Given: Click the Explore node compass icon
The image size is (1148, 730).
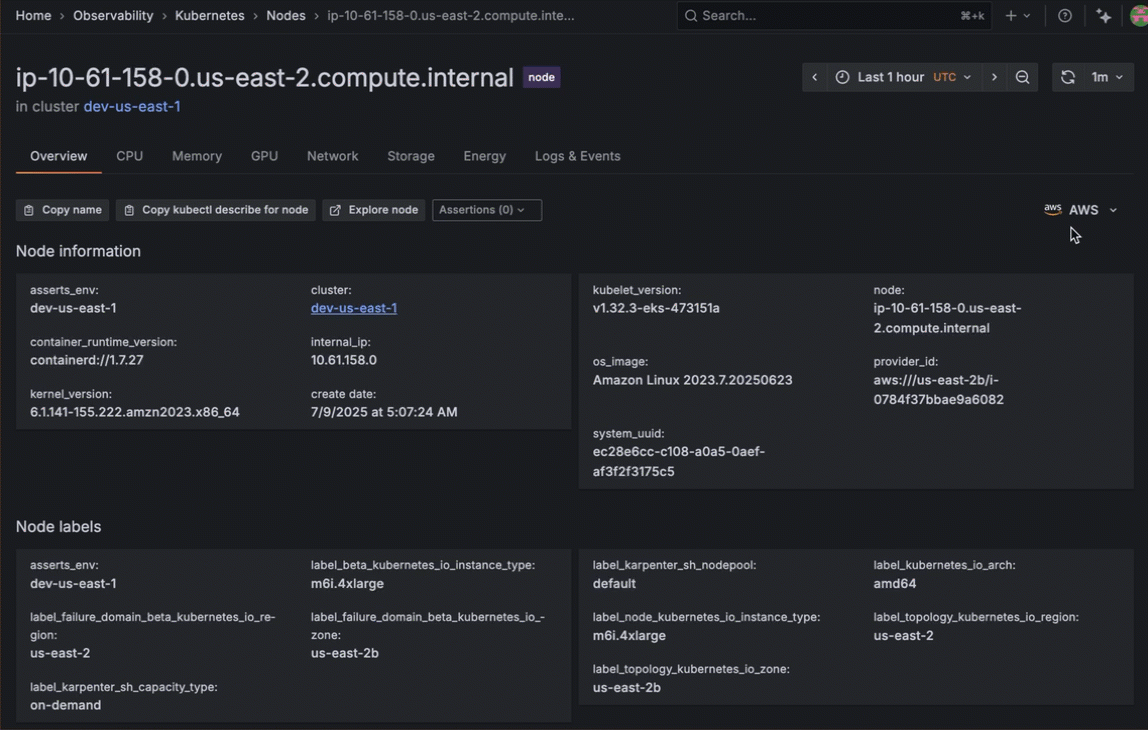Looking at the screenshot, I should click(335, 210).
